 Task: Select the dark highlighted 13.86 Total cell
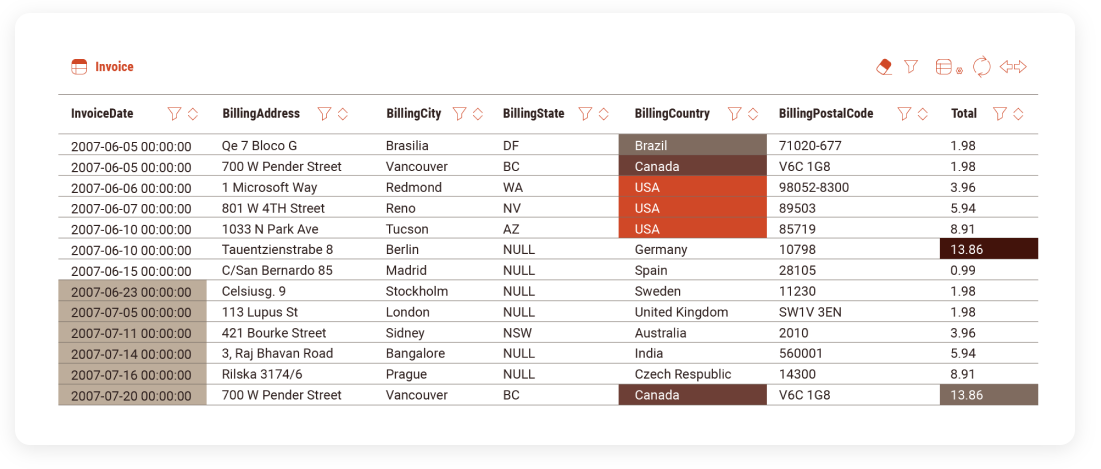point(988,249)
